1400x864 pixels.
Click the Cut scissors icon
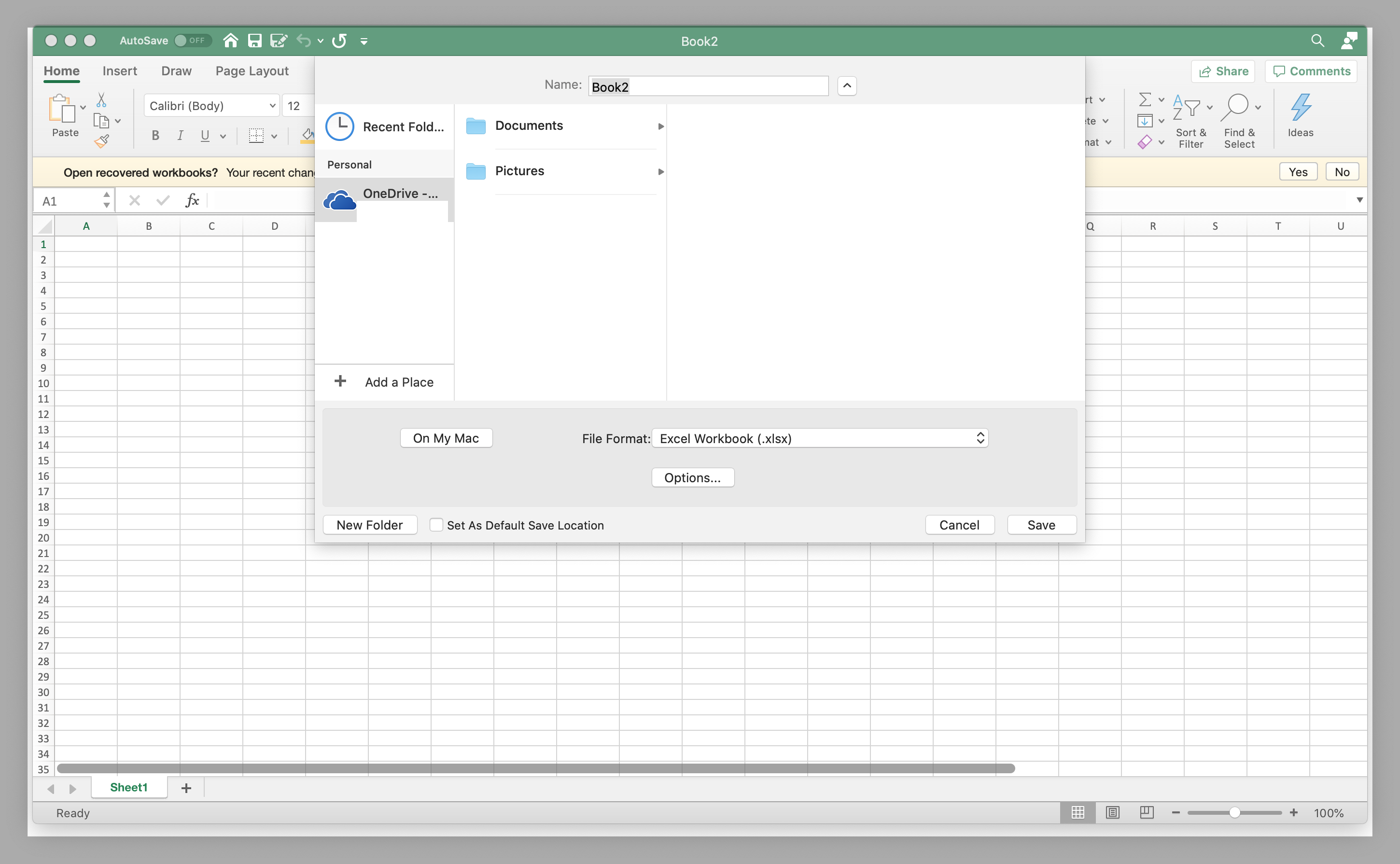[x=101, y=100]
